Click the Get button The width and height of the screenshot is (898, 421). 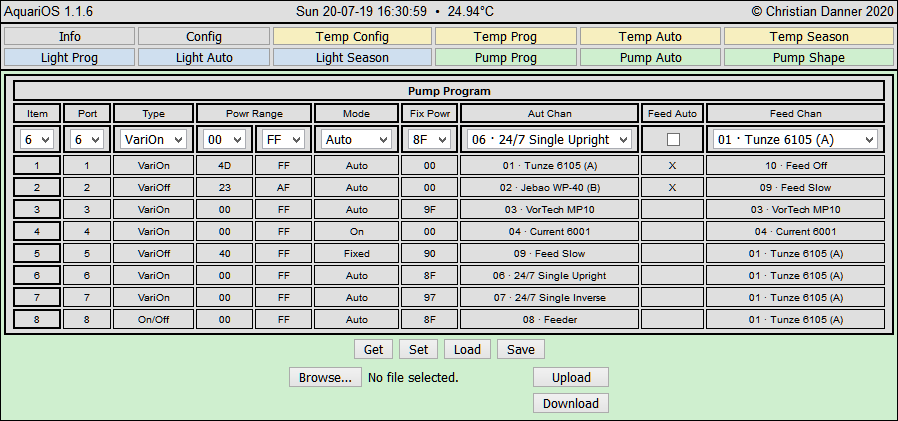tap(373, 349)
